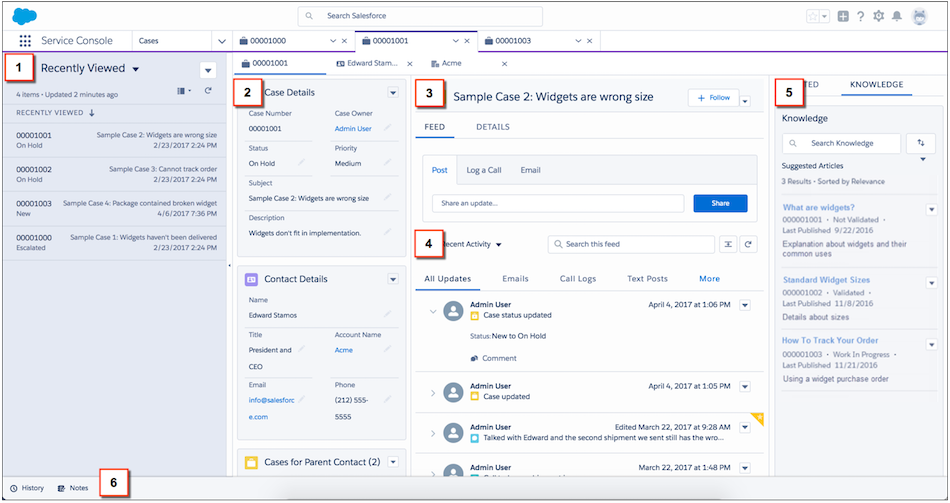This screenshot has height=503, width=950.
Task: Open the 00001000 tab dropdown chevron
Action: 333,41
